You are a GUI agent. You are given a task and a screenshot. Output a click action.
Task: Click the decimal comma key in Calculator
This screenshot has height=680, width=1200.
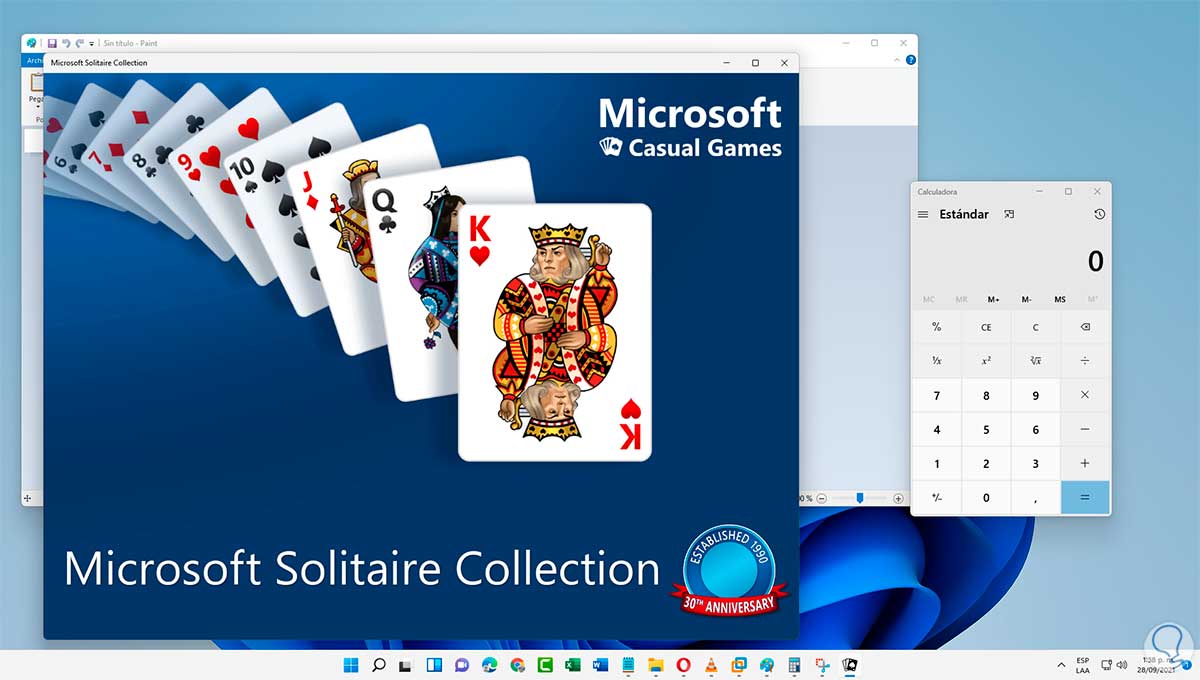[1035, 497]
